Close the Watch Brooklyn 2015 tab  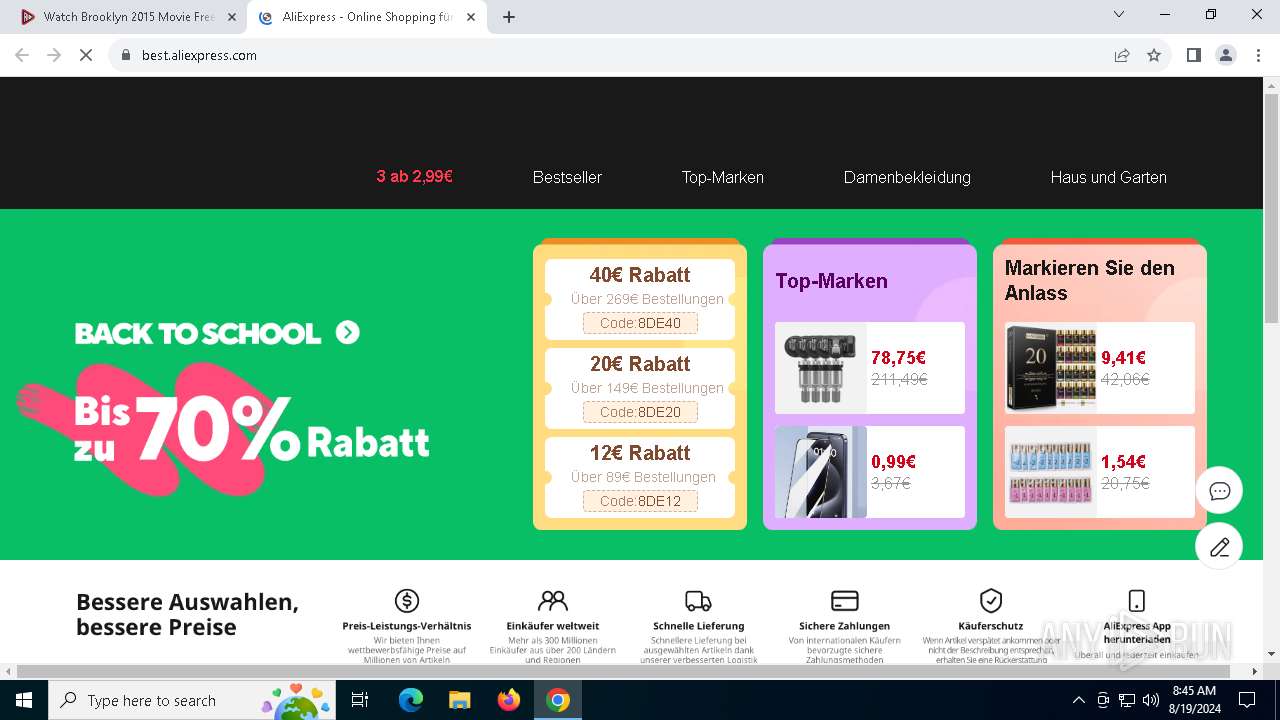pyautogui.click(x=232, y=17)
